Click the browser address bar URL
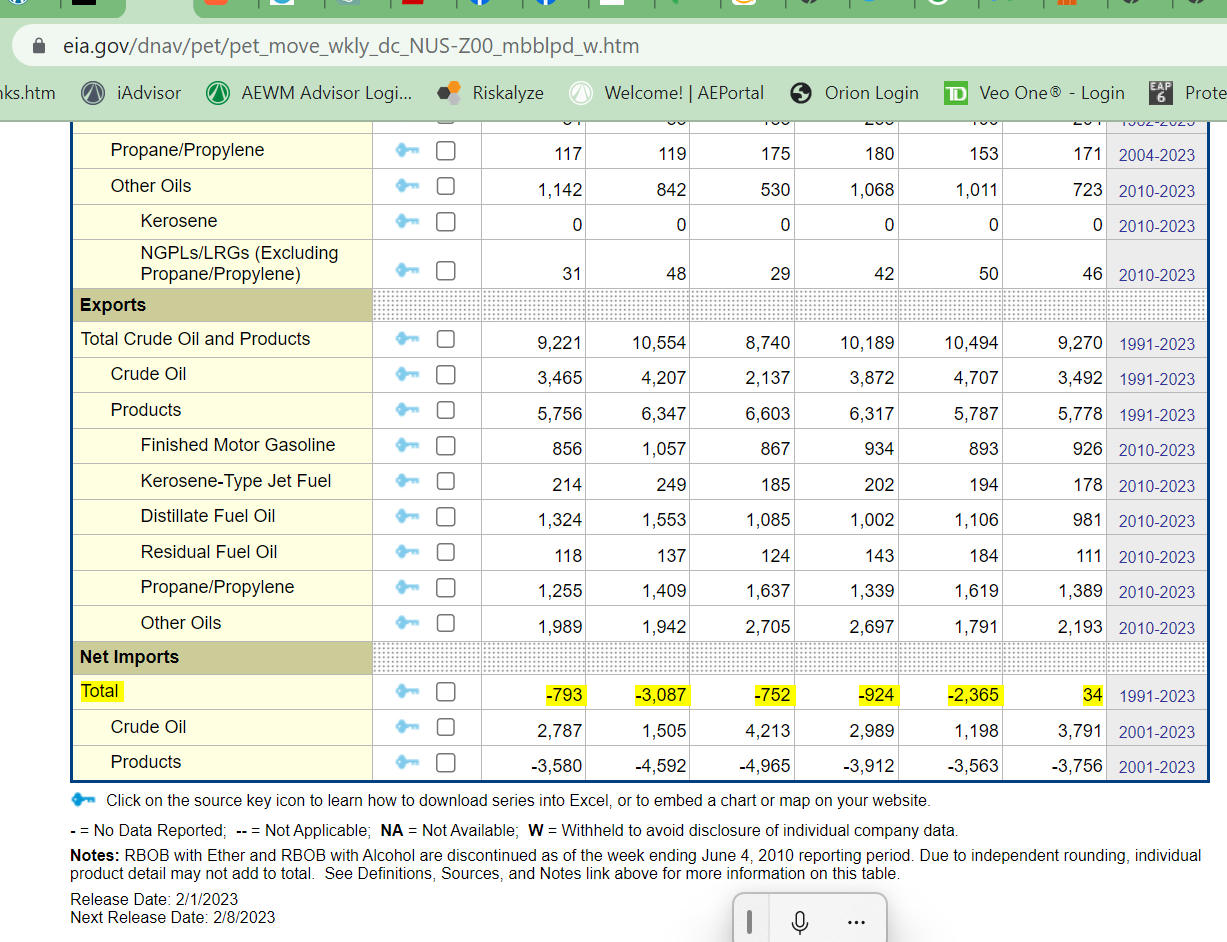Viewport: 1227px width, 942px height. click(x=350, y=46)
